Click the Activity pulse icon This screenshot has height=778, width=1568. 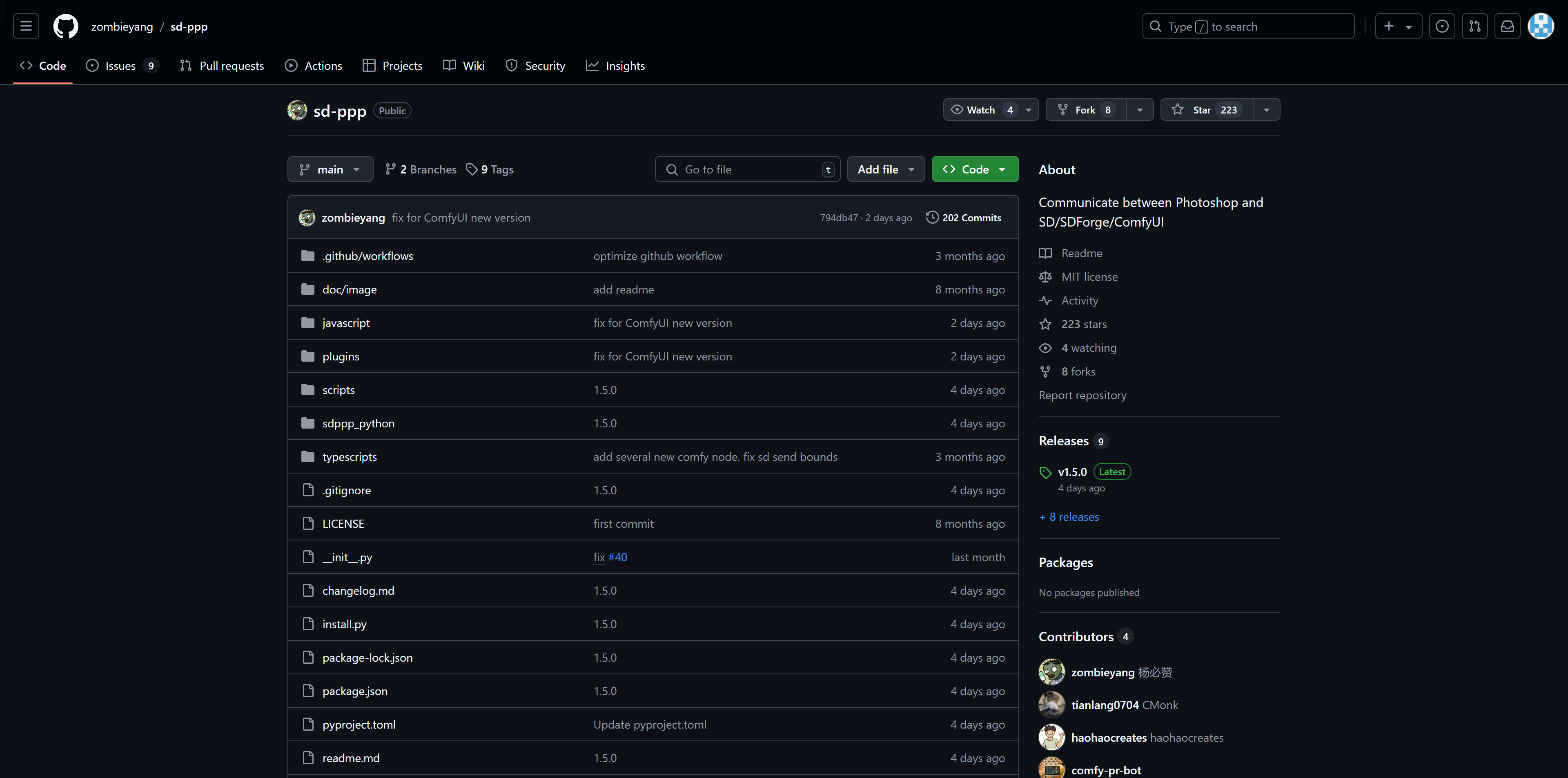click(x=1045, y=300)
